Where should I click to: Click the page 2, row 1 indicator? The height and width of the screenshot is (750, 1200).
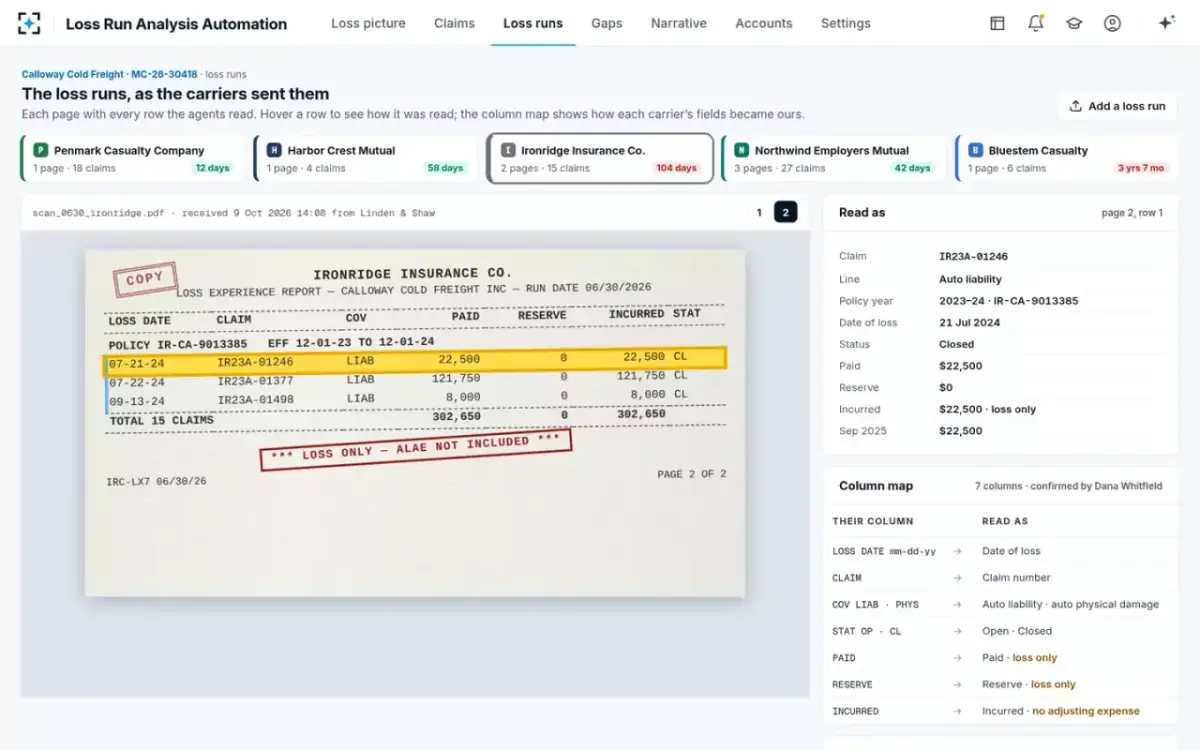(1132, 213)
